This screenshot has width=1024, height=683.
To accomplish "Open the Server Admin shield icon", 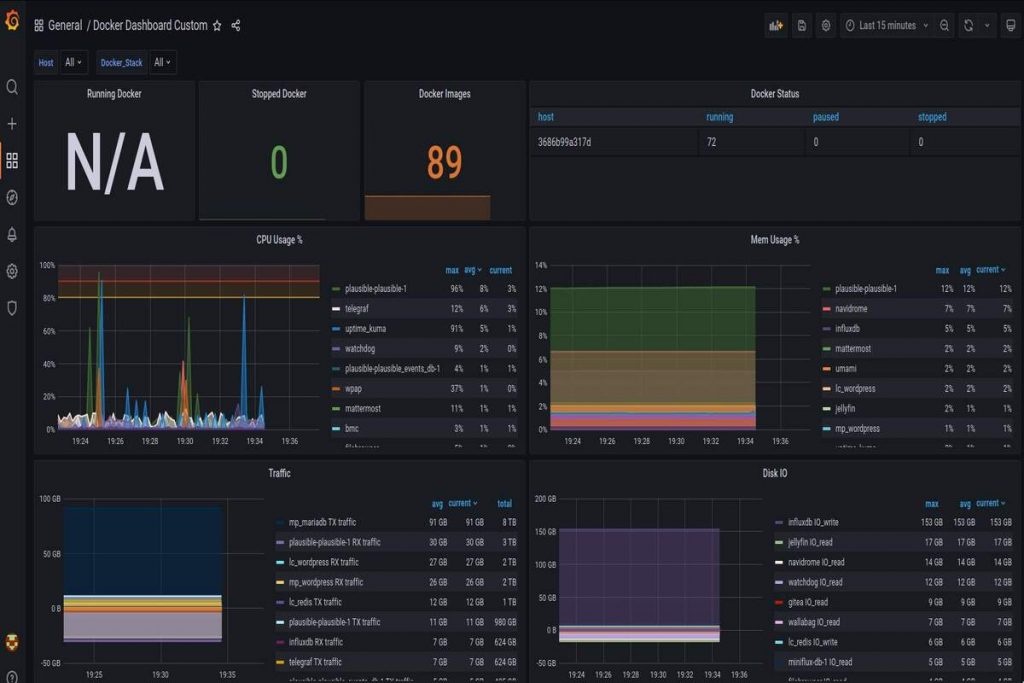I will pyautogui.click(x=12, y=308).
